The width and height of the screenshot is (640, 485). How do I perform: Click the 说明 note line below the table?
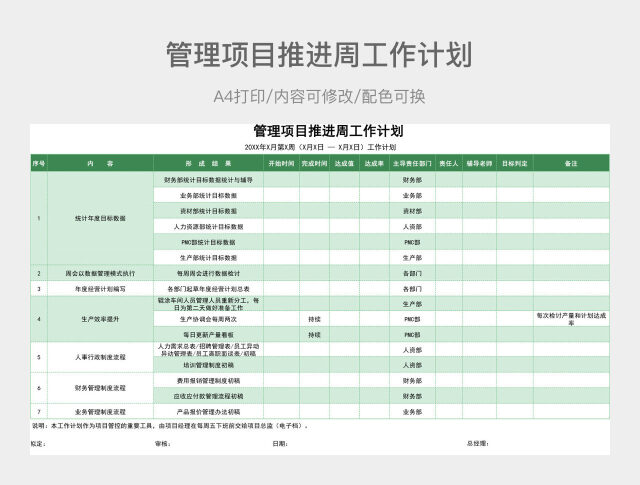pyautogui.click(x=171, y=426)
